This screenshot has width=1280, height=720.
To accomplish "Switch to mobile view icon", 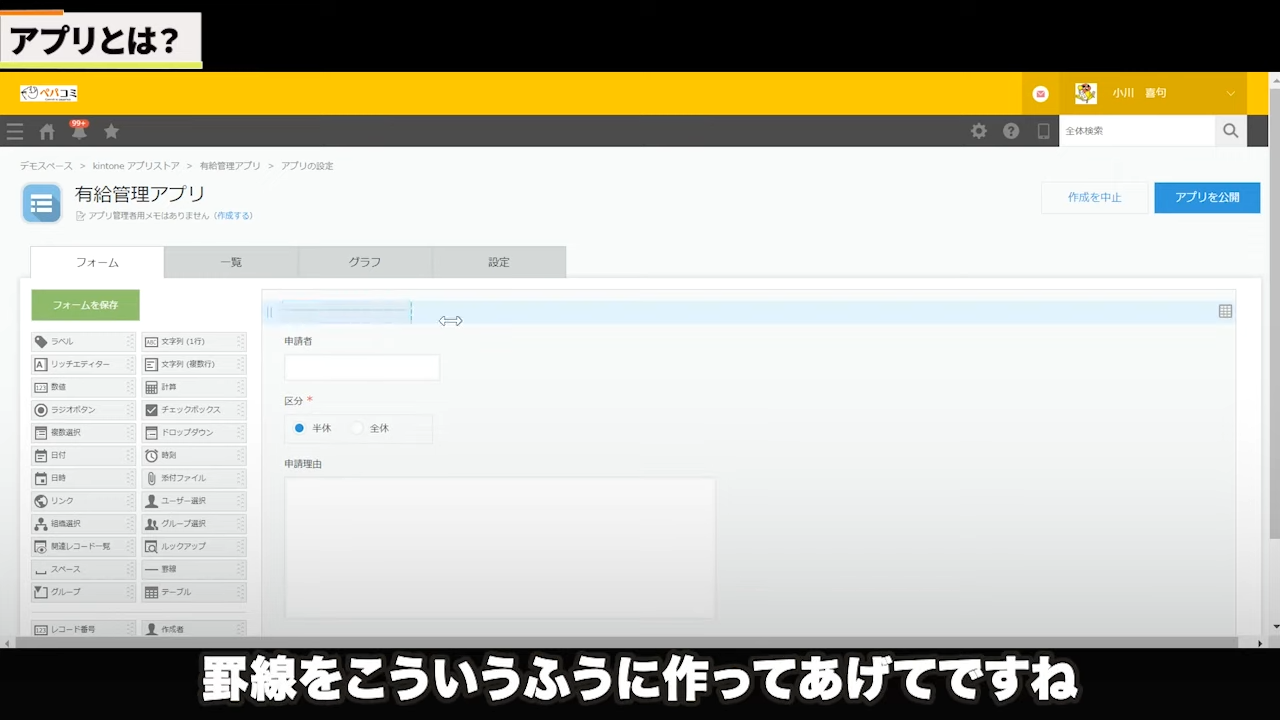I will [1043, 131].
